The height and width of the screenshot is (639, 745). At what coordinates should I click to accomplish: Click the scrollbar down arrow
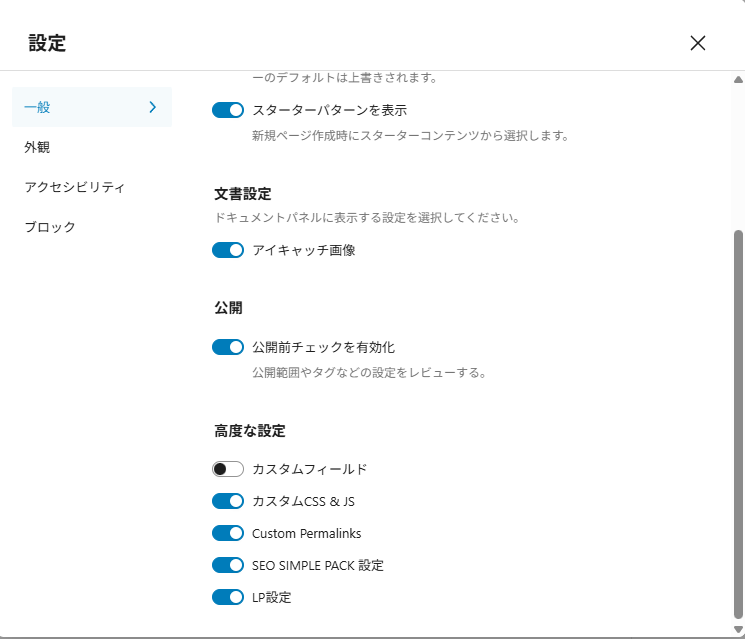(738, 630)
